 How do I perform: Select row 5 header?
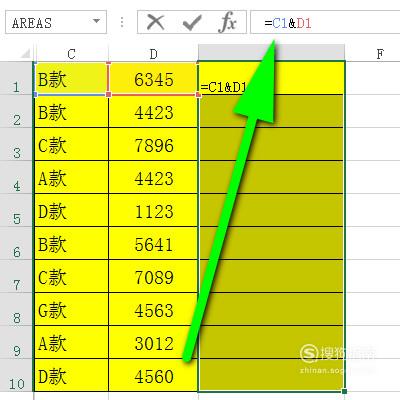(x=16, y=210)
